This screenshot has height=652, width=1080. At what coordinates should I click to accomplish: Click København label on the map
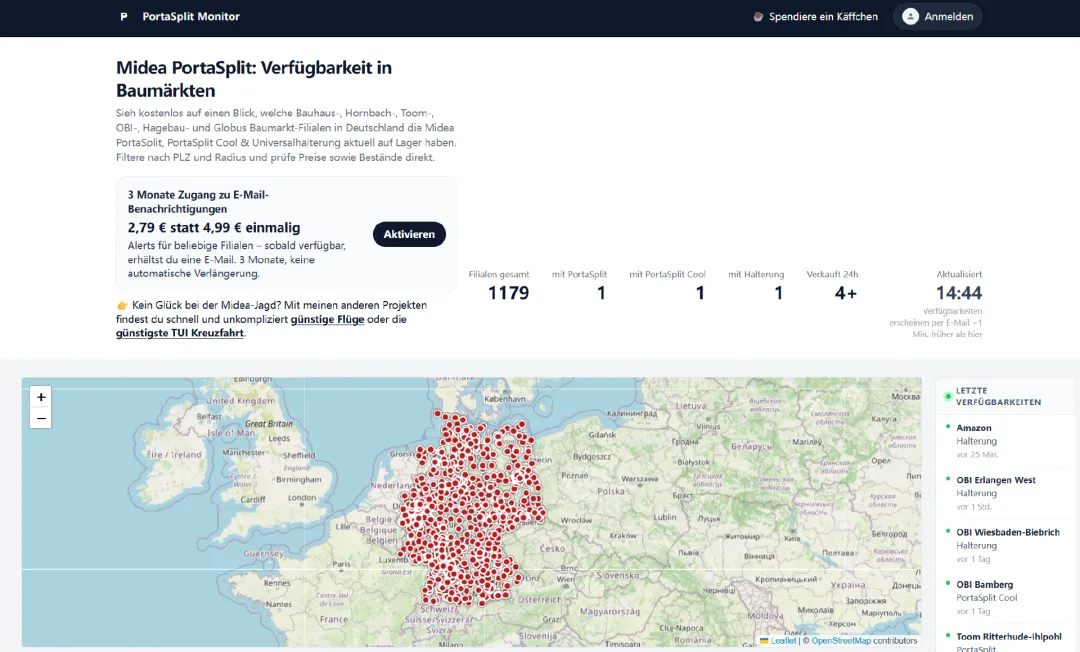pyautogui.click(x=505, y=399)
